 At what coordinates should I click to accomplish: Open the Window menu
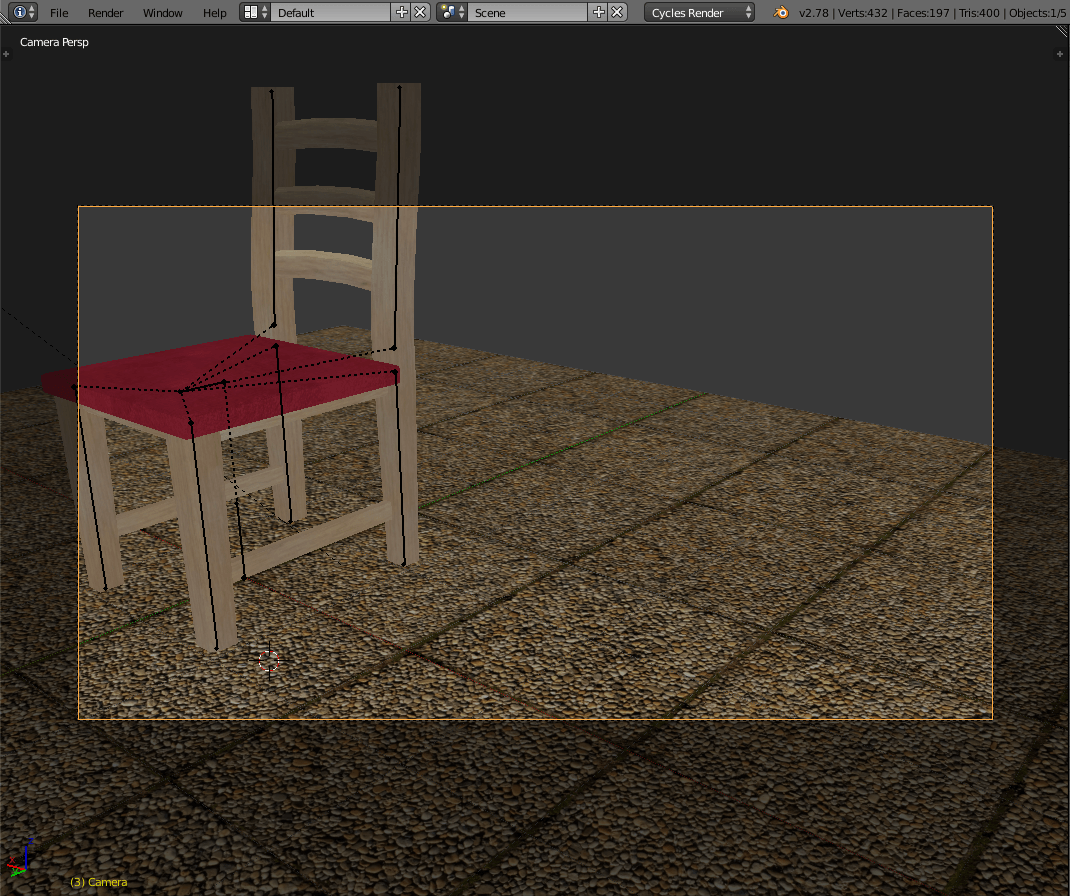162,13
